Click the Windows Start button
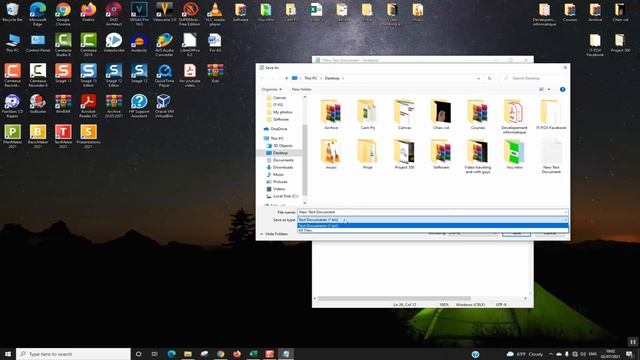The width and height of the screenshot is (640, 360). 8,354
